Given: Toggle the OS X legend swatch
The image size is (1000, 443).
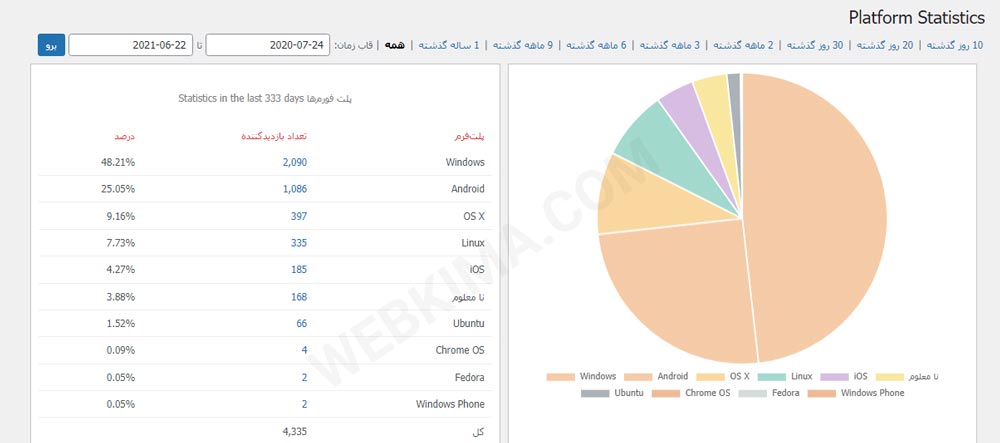Looking at the screenshot, I should tap(710, 377).
